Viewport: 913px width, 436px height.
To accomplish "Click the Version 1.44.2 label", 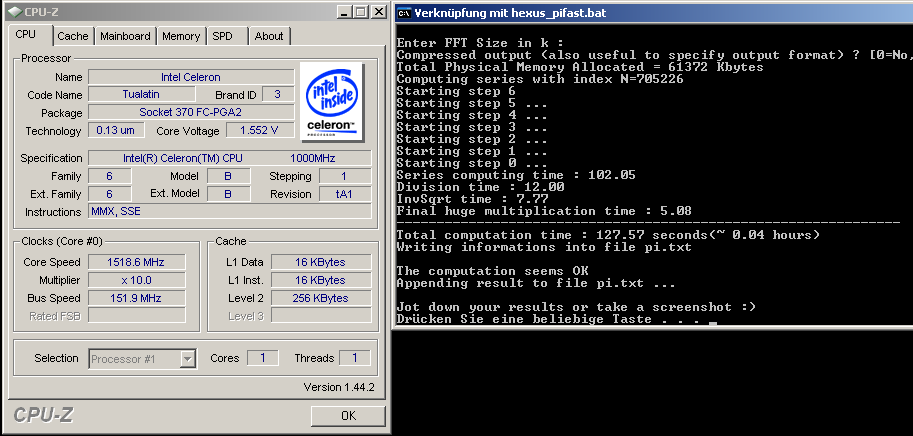I will [339, 387].
